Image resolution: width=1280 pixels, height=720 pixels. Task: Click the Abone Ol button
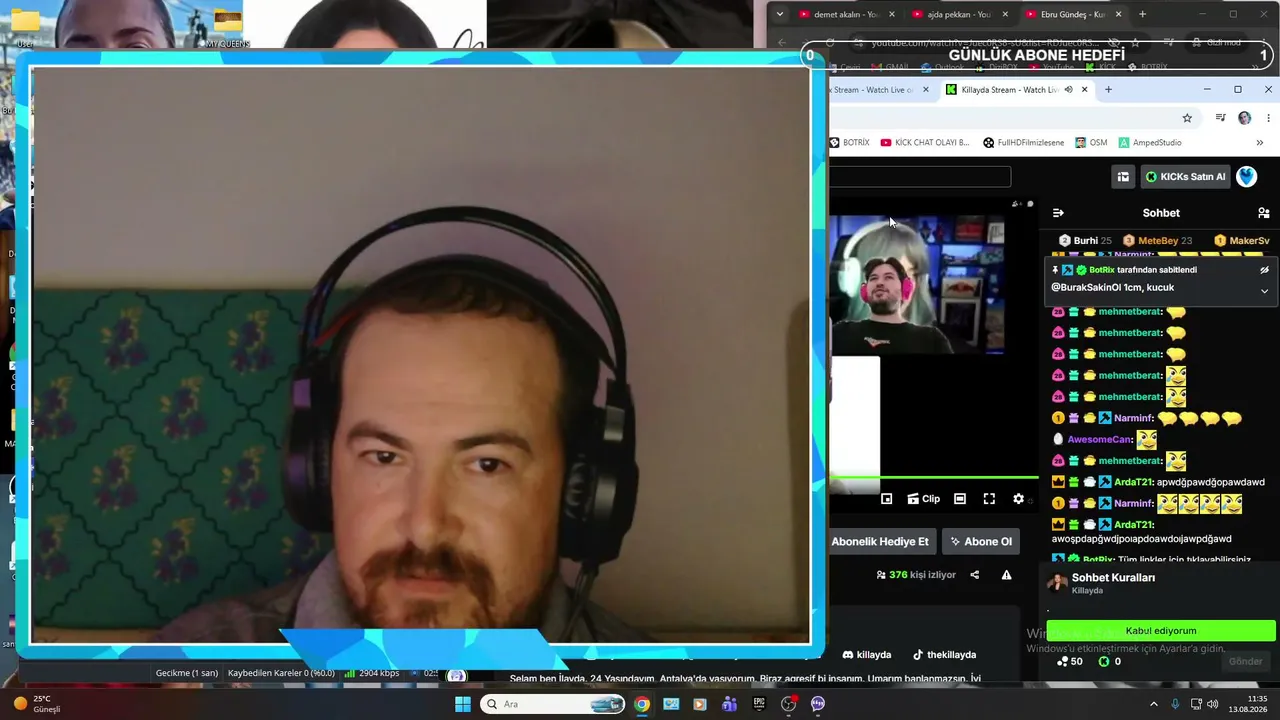tap(981, 542)
